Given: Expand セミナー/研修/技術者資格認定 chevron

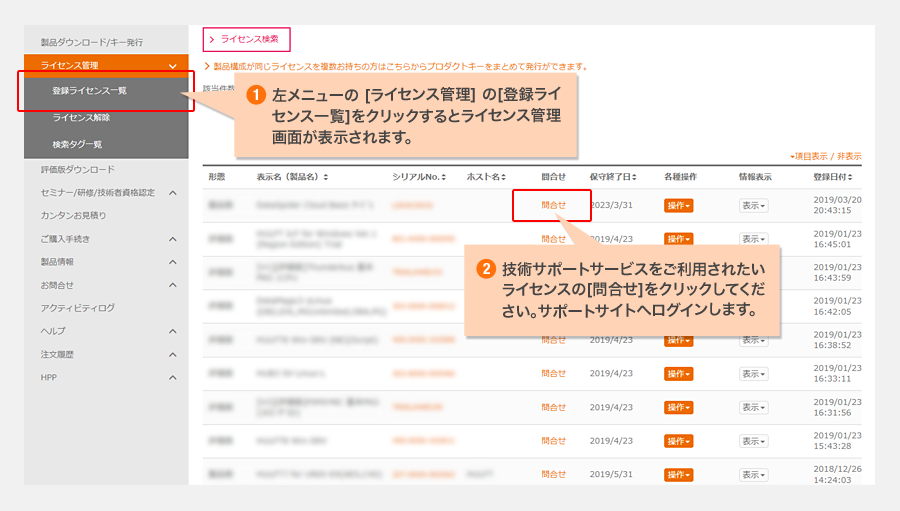Looking at the screenshot, I should pos(173,193).
